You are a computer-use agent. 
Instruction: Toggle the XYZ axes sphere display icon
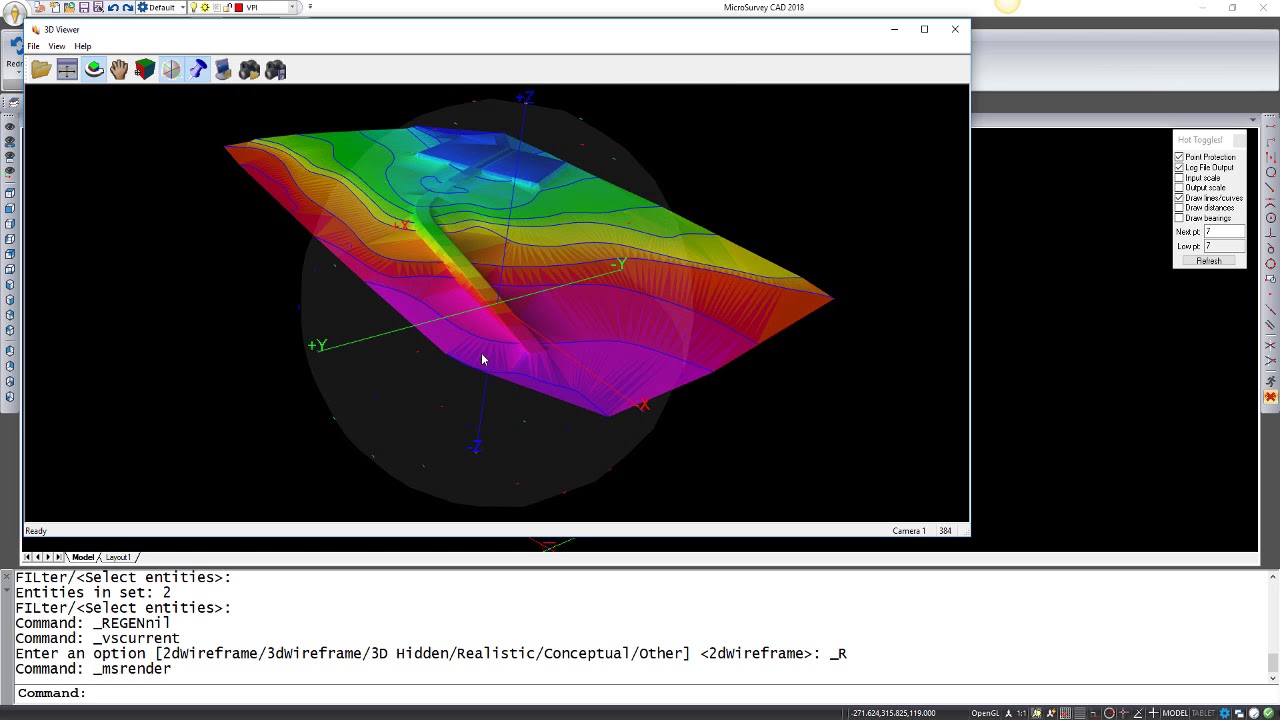[x=171, y=69]
